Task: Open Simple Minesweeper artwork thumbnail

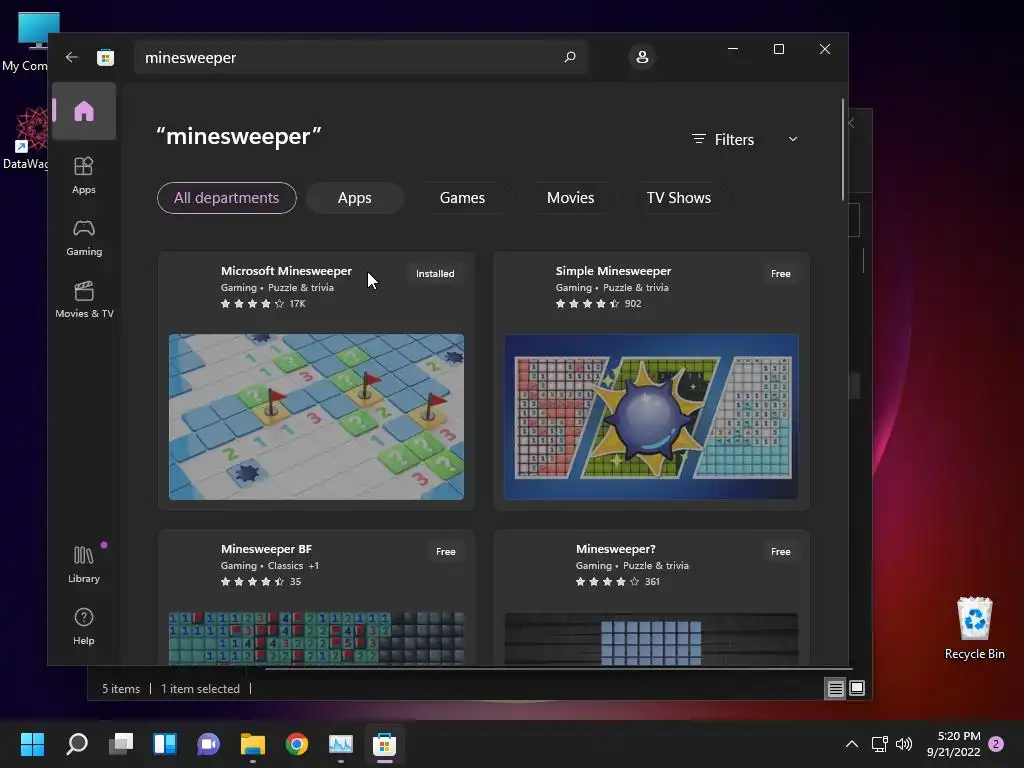Action: (x=651, y=417)
